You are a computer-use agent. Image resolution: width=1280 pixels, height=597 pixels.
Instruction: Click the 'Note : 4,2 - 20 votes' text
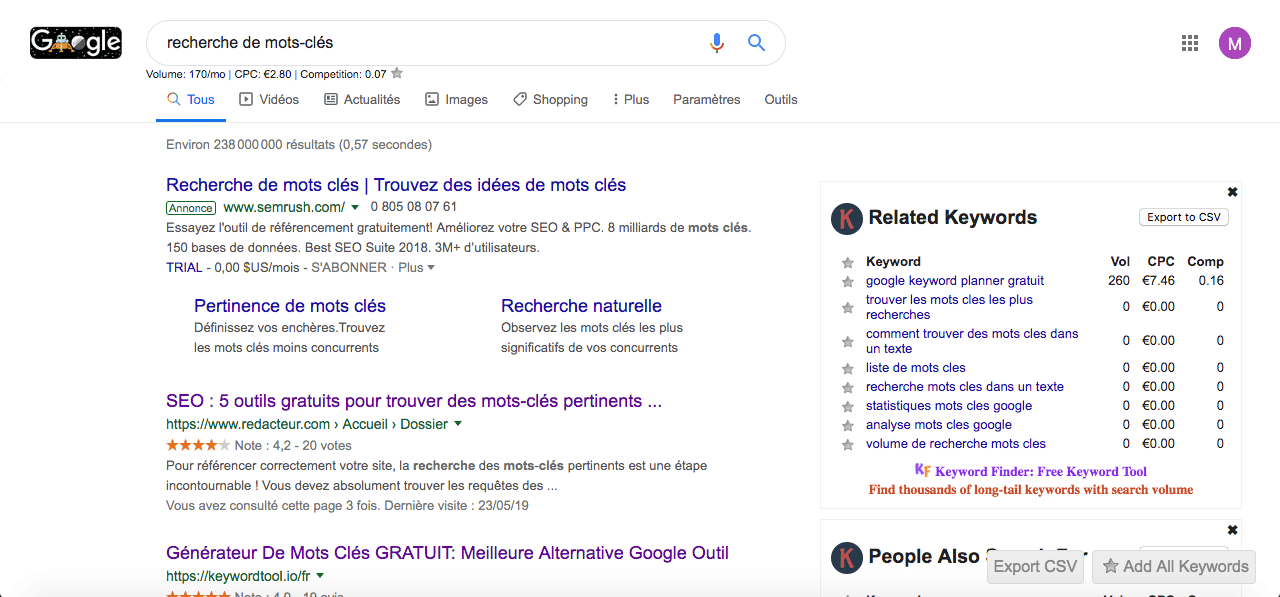293,446
